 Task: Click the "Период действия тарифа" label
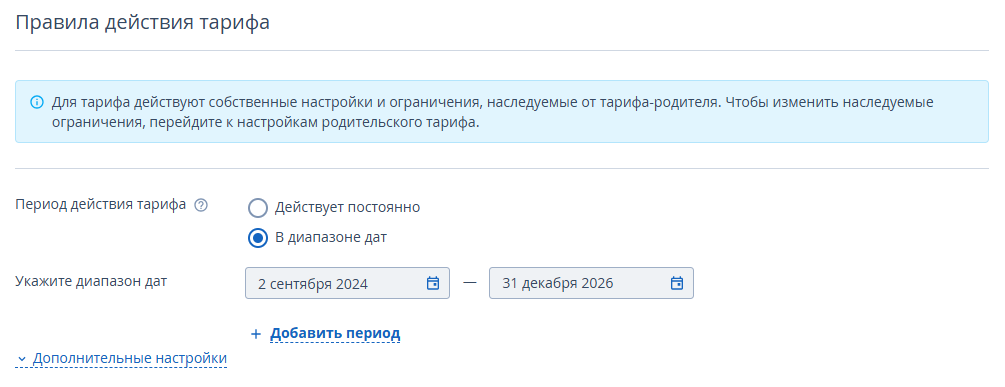tap(101, 205)
